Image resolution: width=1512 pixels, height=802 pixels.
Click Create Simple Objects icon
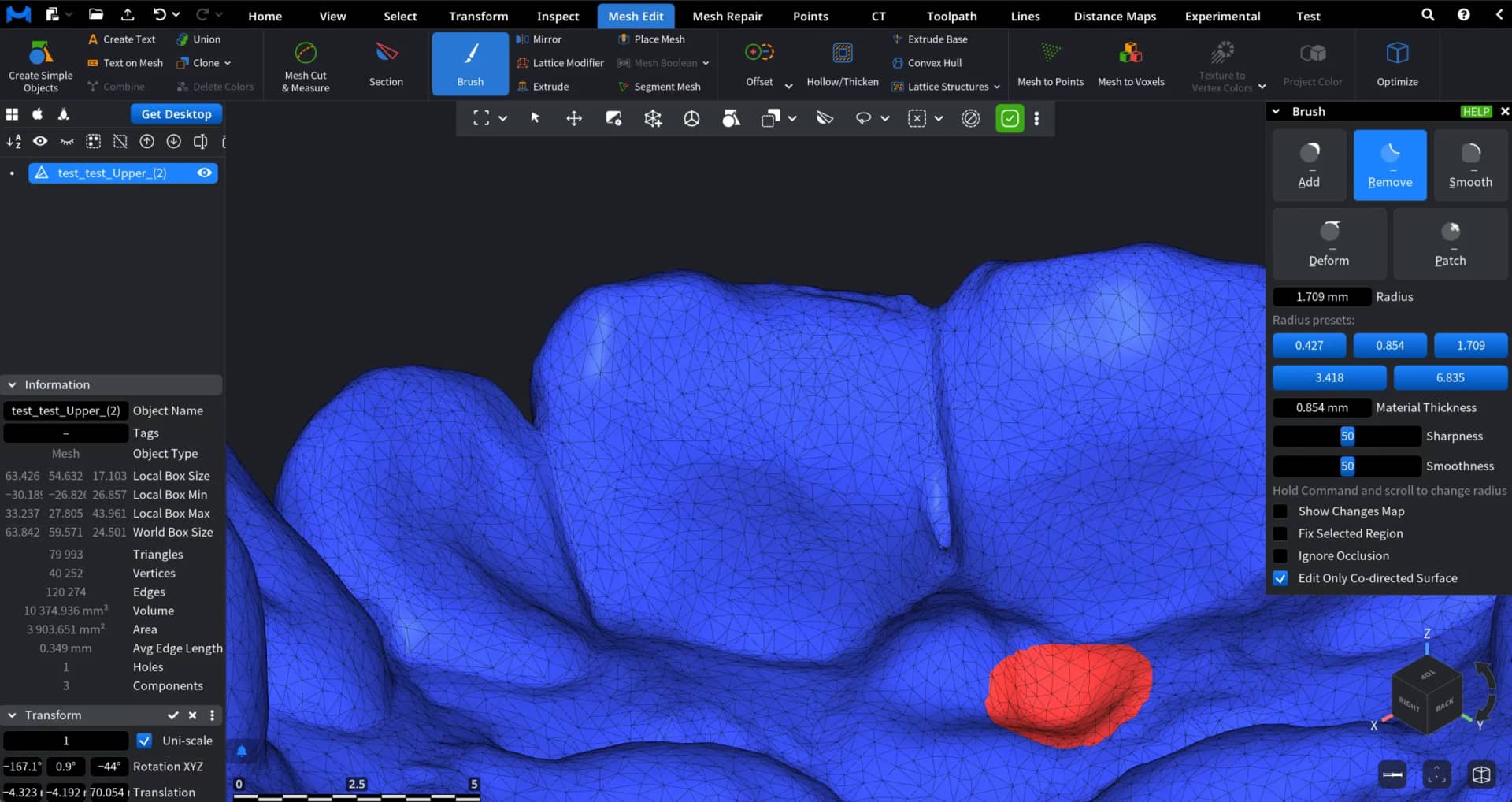coord(41,52)
